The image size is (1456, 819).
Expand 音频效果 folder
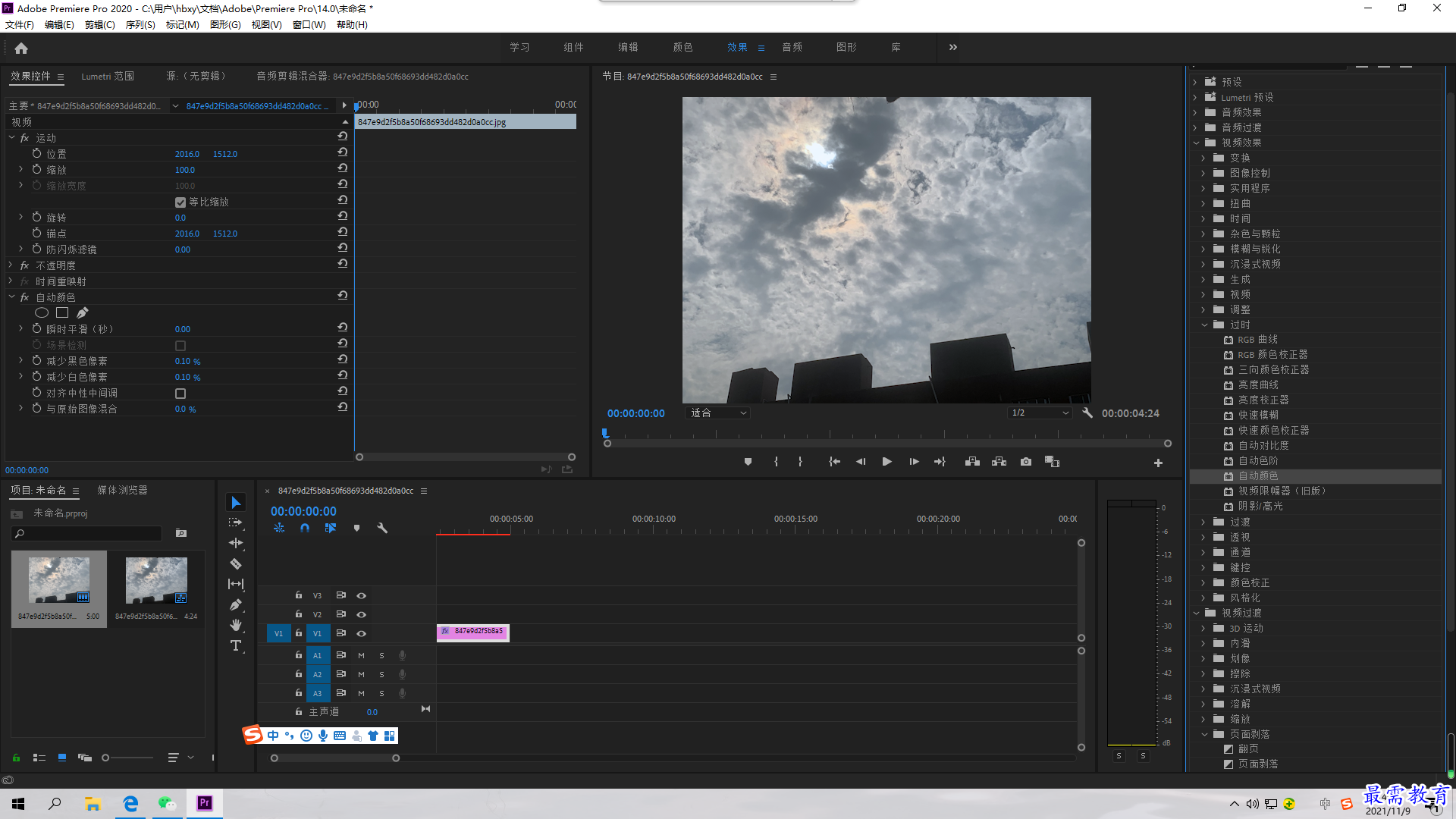pyautogui.click(x=1195, y=112)
